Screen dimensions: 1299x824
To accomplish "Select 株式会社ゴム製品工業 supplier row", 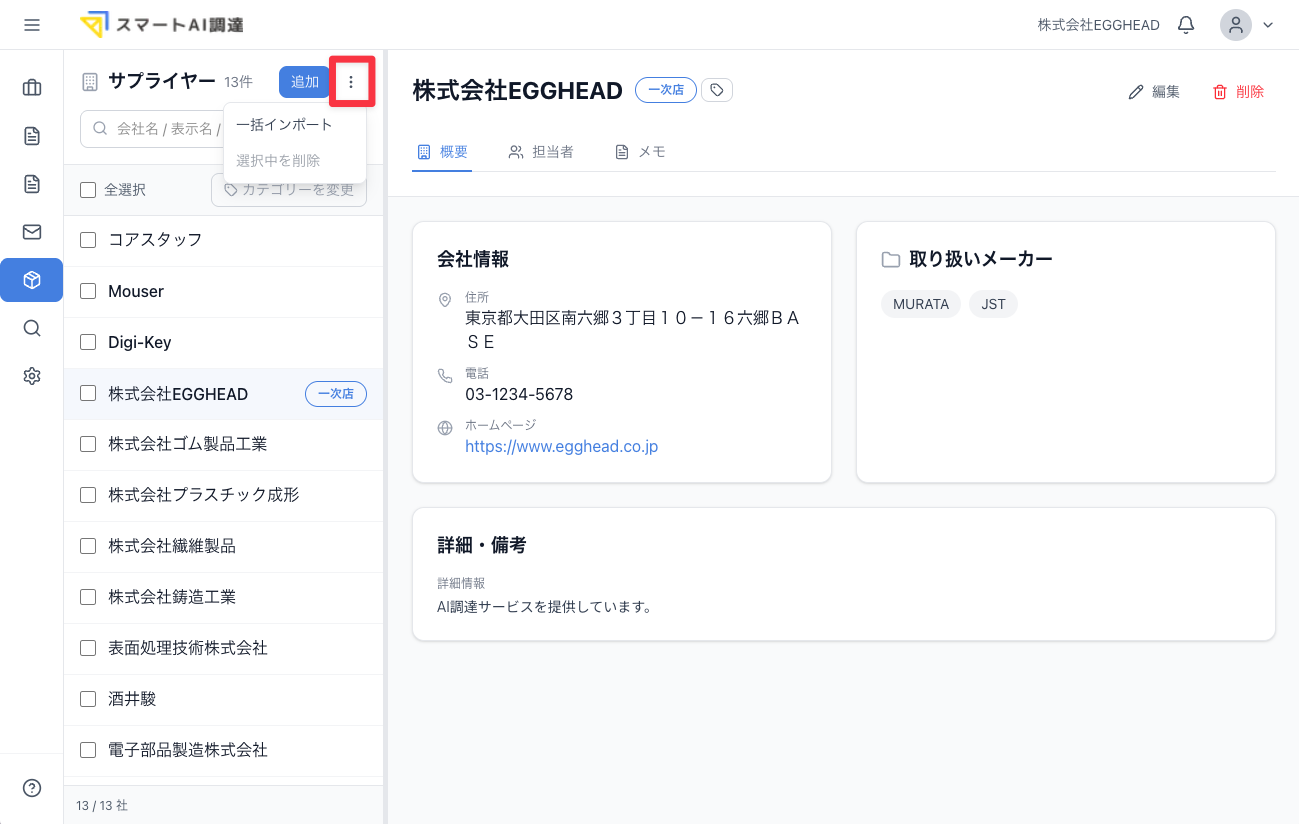I will point(224,444).
